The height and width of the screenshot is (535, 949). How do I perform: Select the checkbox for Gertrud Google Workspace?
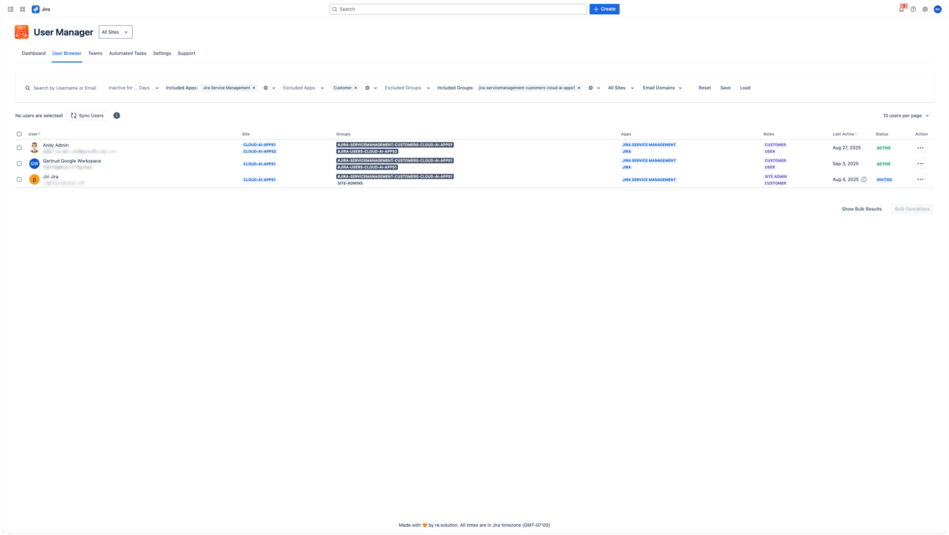(x=19, y=163)
